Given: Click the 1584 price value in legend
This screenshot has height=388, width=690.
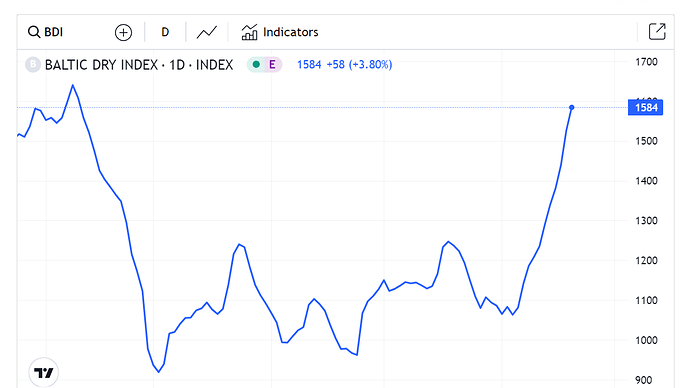Looking at the screenshot, I should pos(309,65).
